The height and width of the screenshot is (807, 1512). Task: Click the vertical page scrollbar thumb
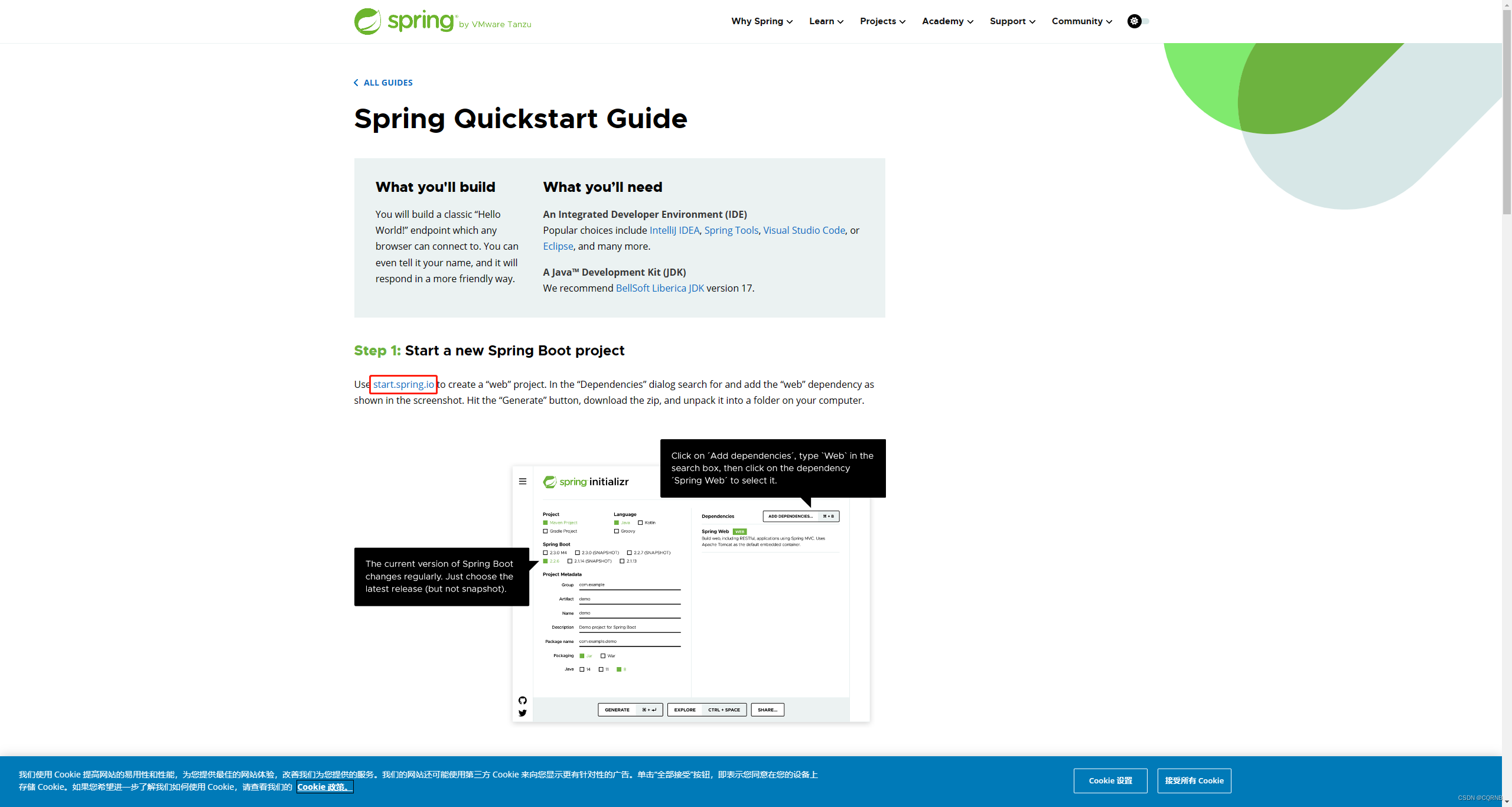click(x=1507, y=112)
